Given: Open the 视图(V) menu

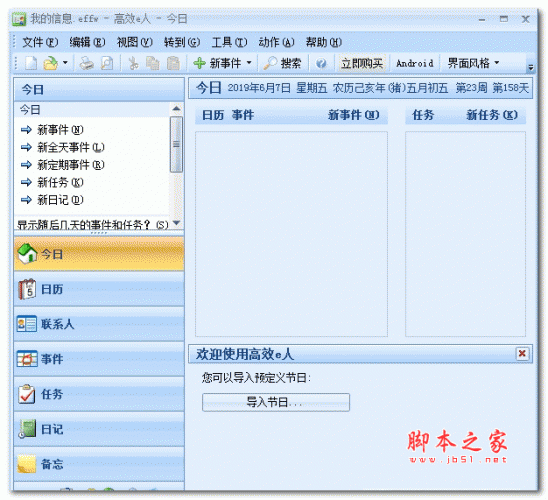Looking at the screenshot, I should click(x=135, y=42).
